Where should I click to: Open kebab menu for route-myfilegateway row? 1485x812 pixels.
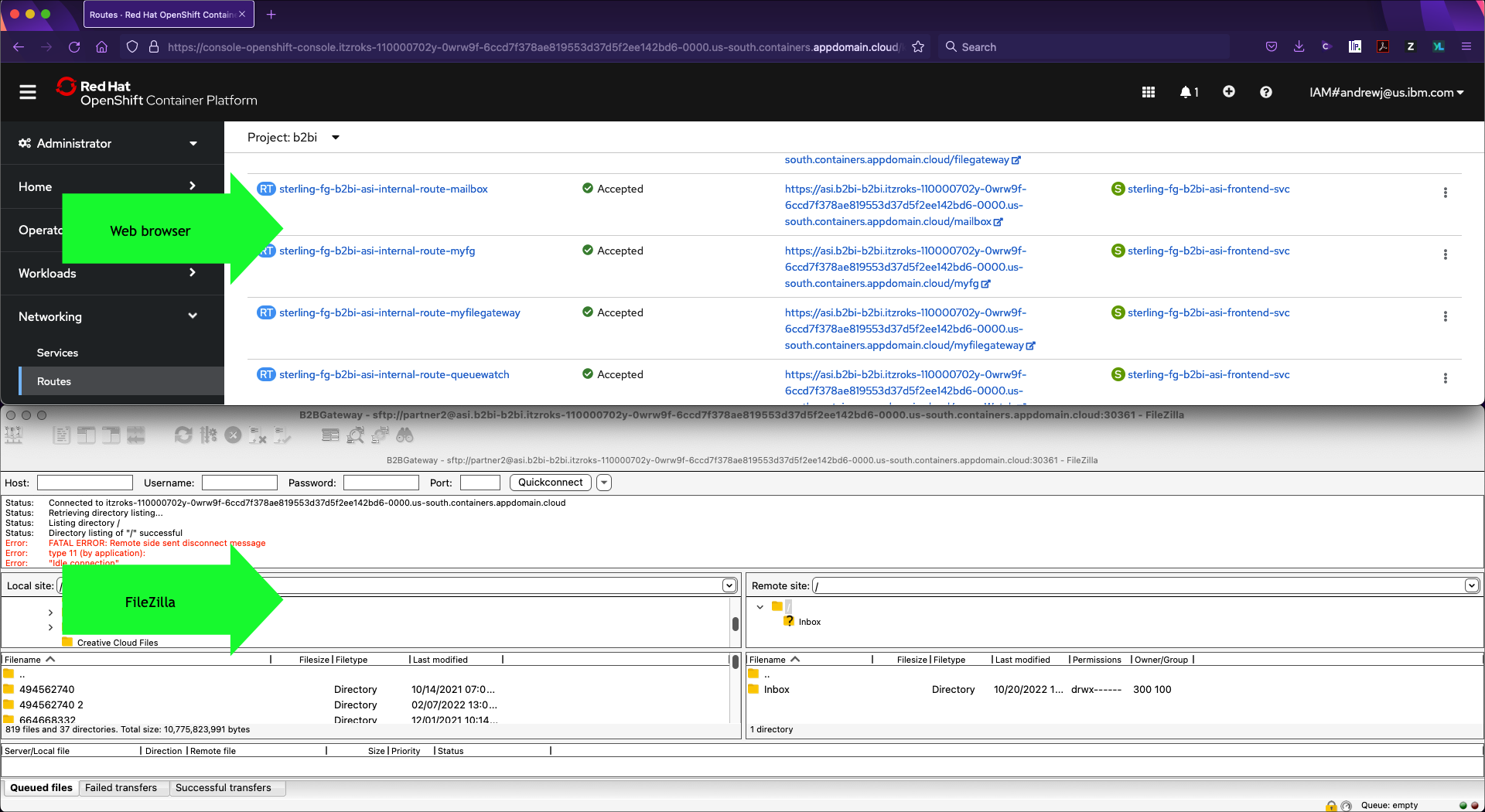click(x=1445, y=316)
